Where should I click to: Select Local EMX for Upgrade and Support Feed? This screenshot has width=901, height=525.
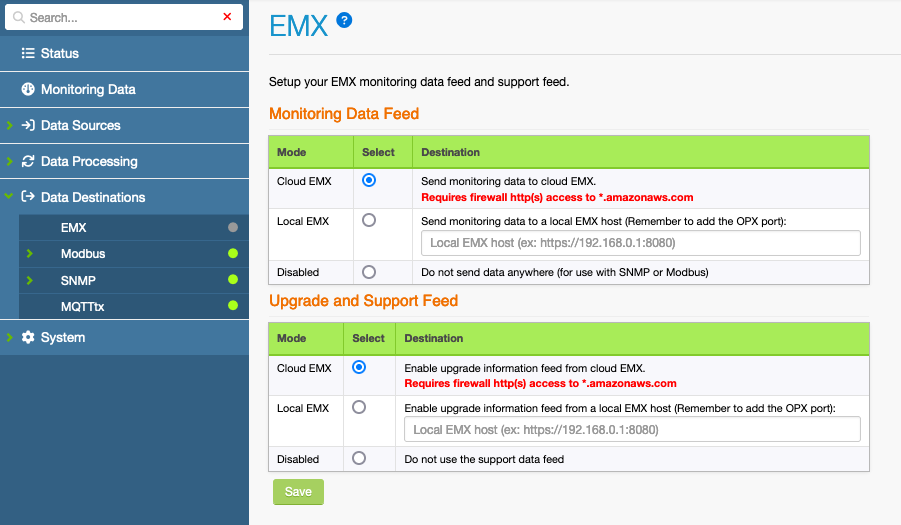pyautogui.click(x=359, y=407)
